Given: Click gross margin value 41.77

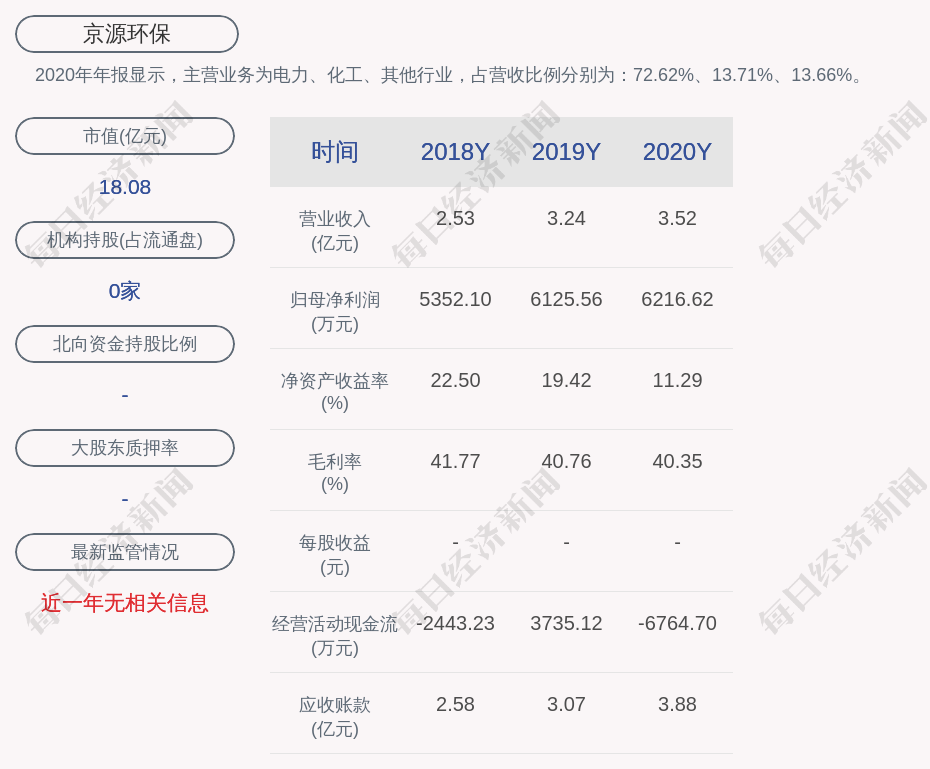Looking at the screenshot, I should [456, 461].
